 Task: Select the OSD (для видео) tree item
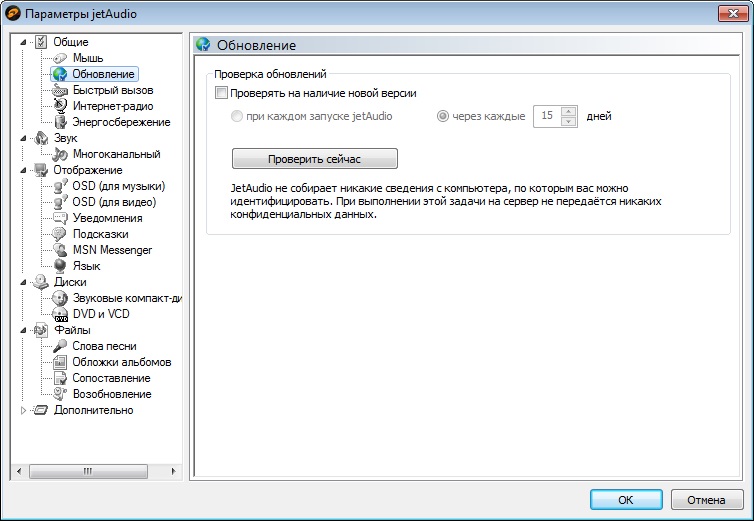point(114,202)
